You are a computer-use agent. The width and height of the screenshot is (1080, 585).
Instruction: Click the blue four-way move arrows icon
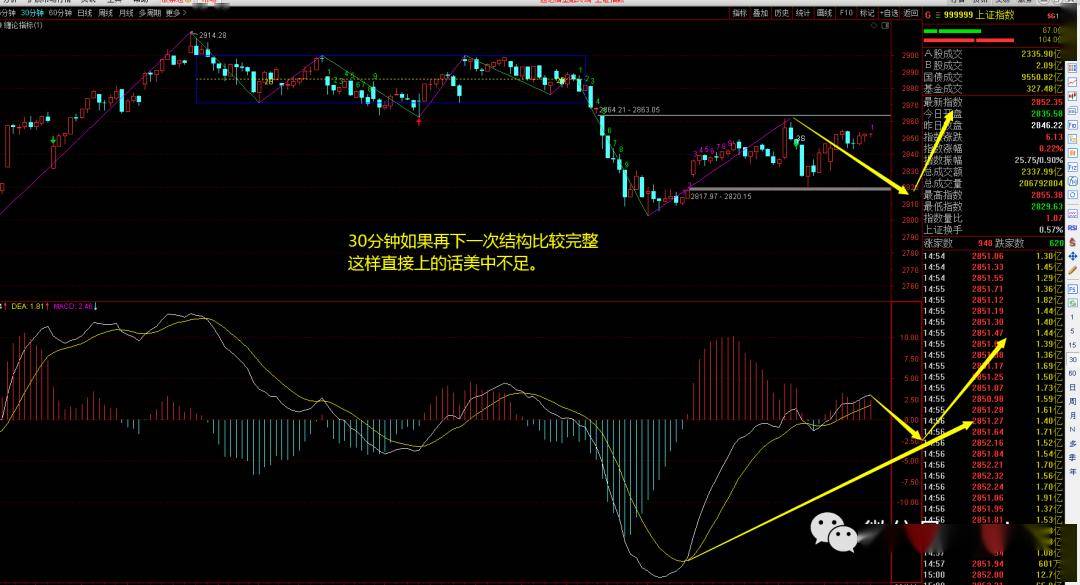(x=1072, y=256)
